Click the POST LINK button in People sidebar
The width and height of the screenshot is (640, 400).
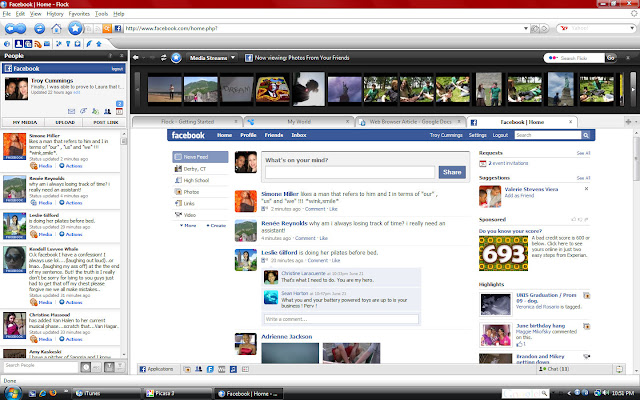pos(105,122)
